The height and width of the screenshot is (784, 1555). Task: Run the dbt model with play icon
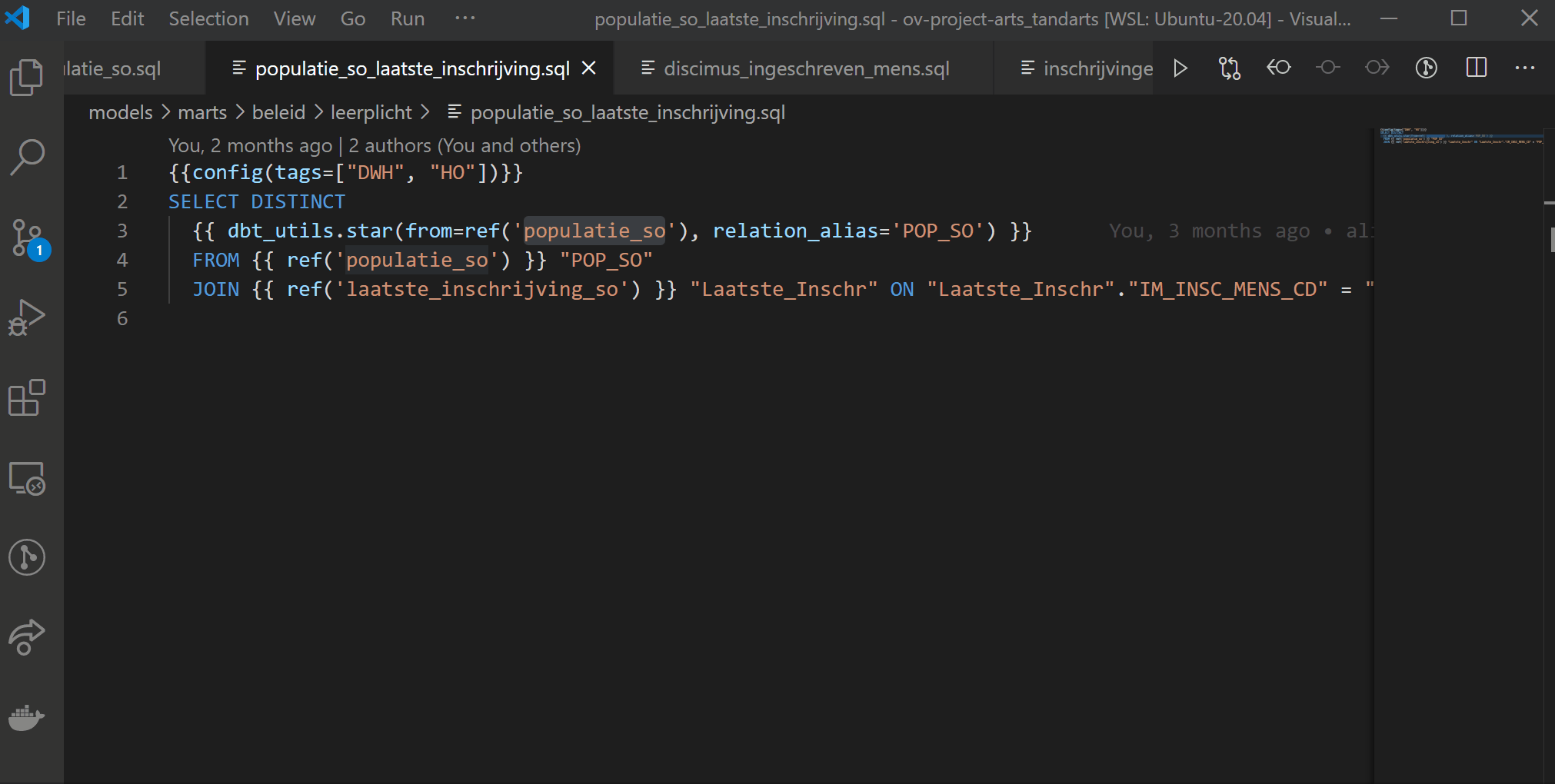click(x=1180, y=68)
